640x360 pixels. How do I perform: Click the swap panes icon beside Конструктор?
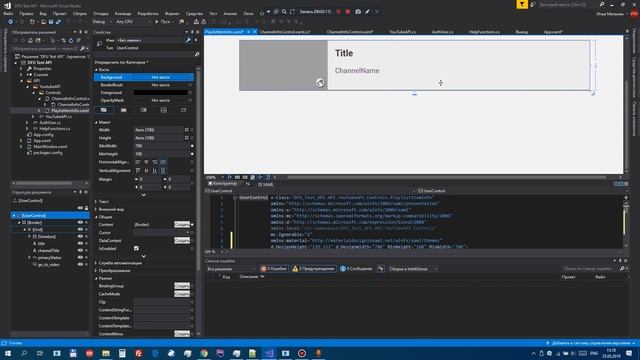coord(247,184)
